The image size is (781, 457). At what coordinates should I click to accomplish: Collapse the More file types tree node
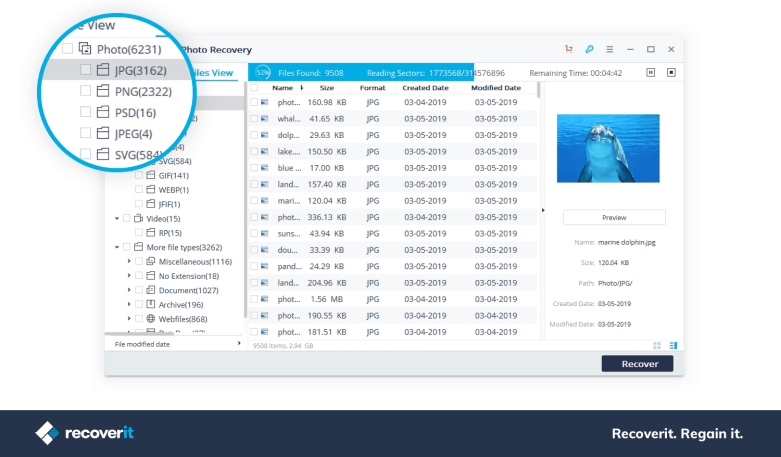(117, 247)
